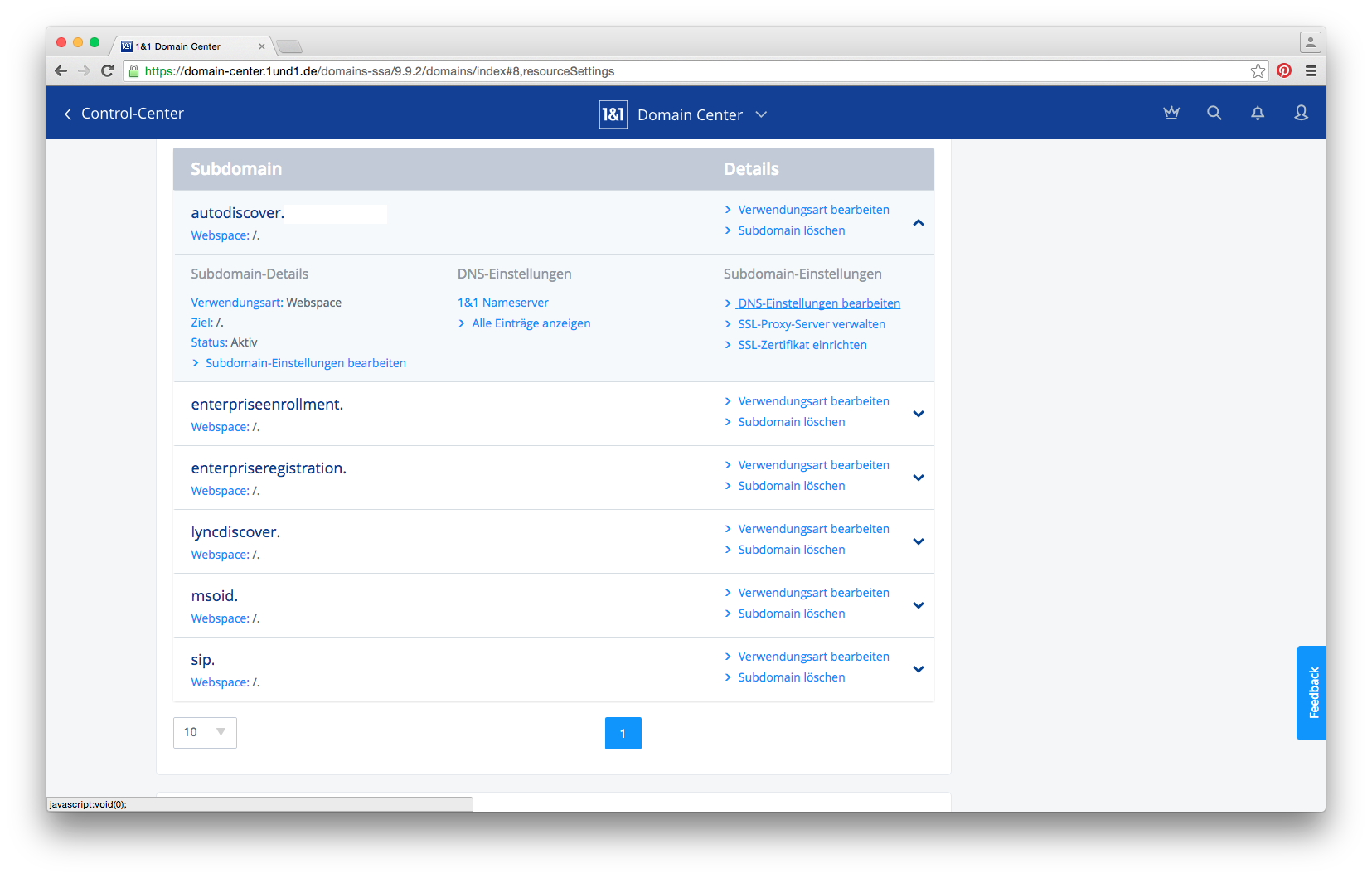
Task: Expand the sip subdomain details
Action: coord(918,669)
